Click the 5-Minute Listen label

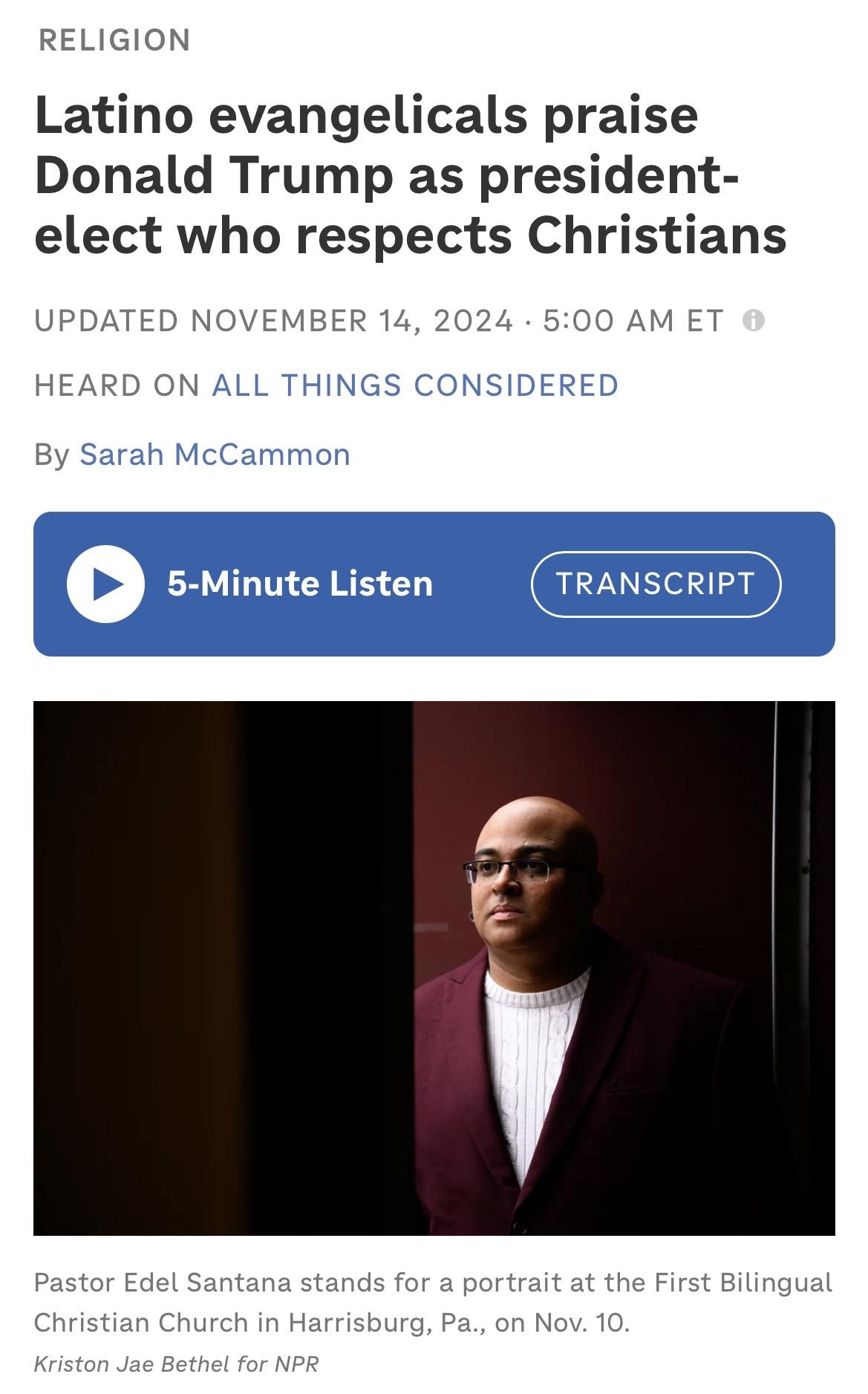point(300,584)
